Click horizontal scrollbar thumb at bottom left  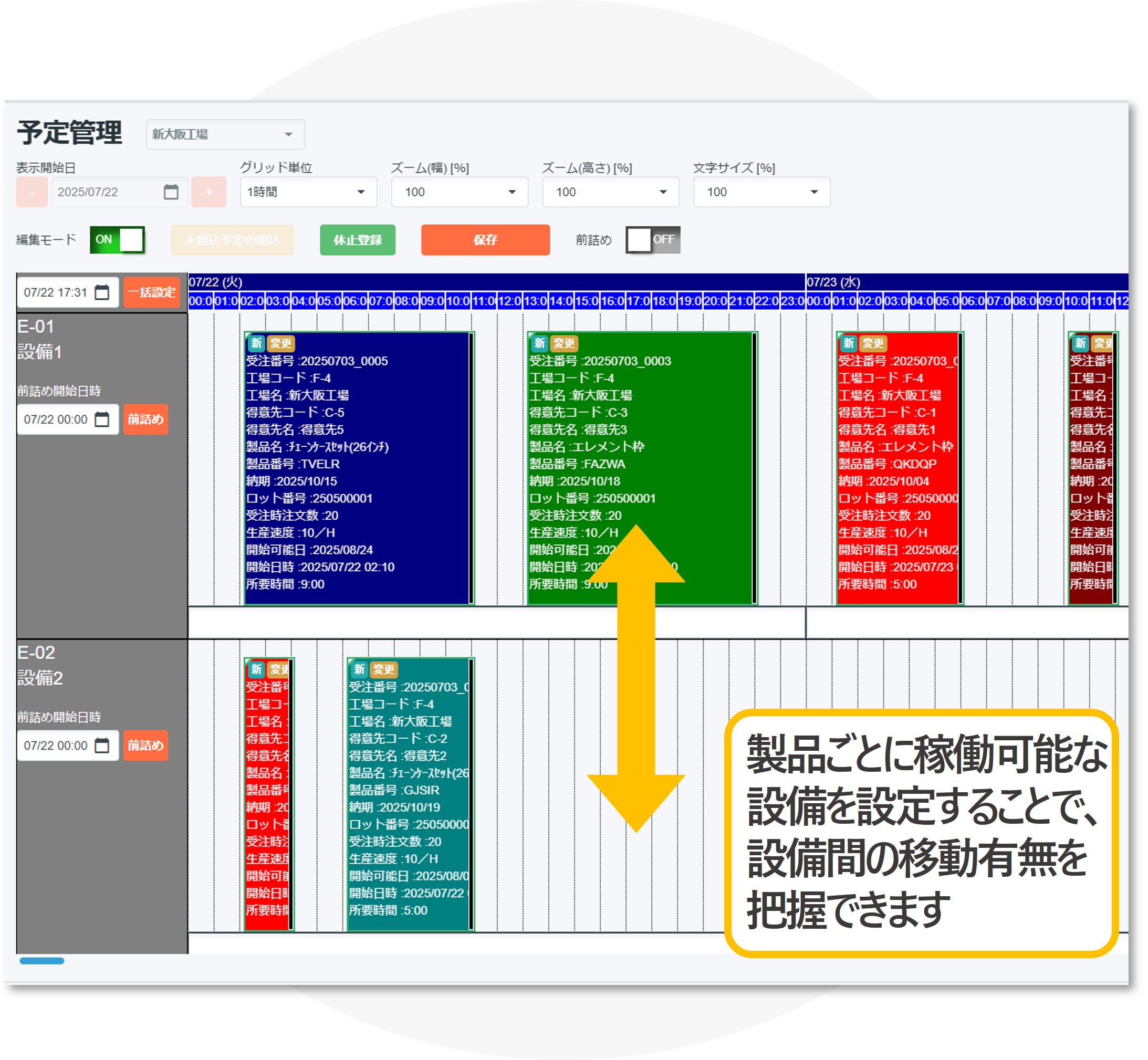click(42, 961)
